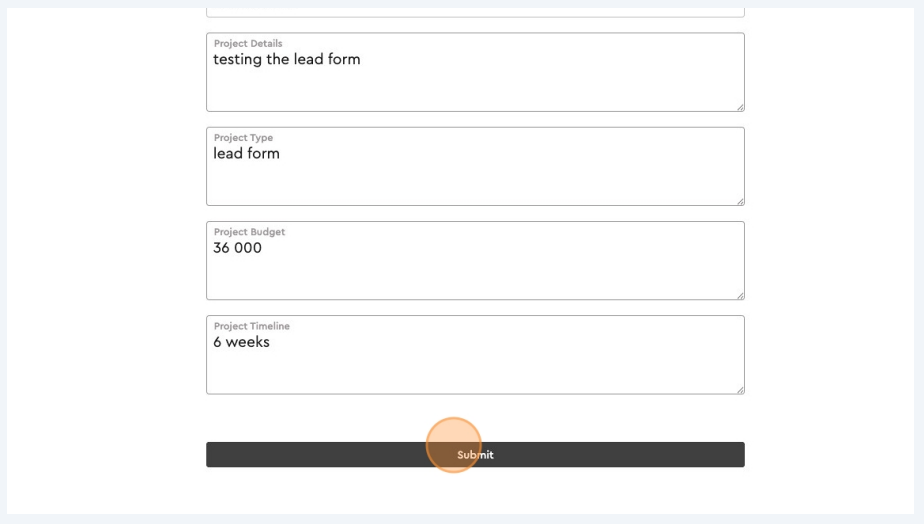
Task: Click the "Project Timeline" field label
Action: (252, 326)
